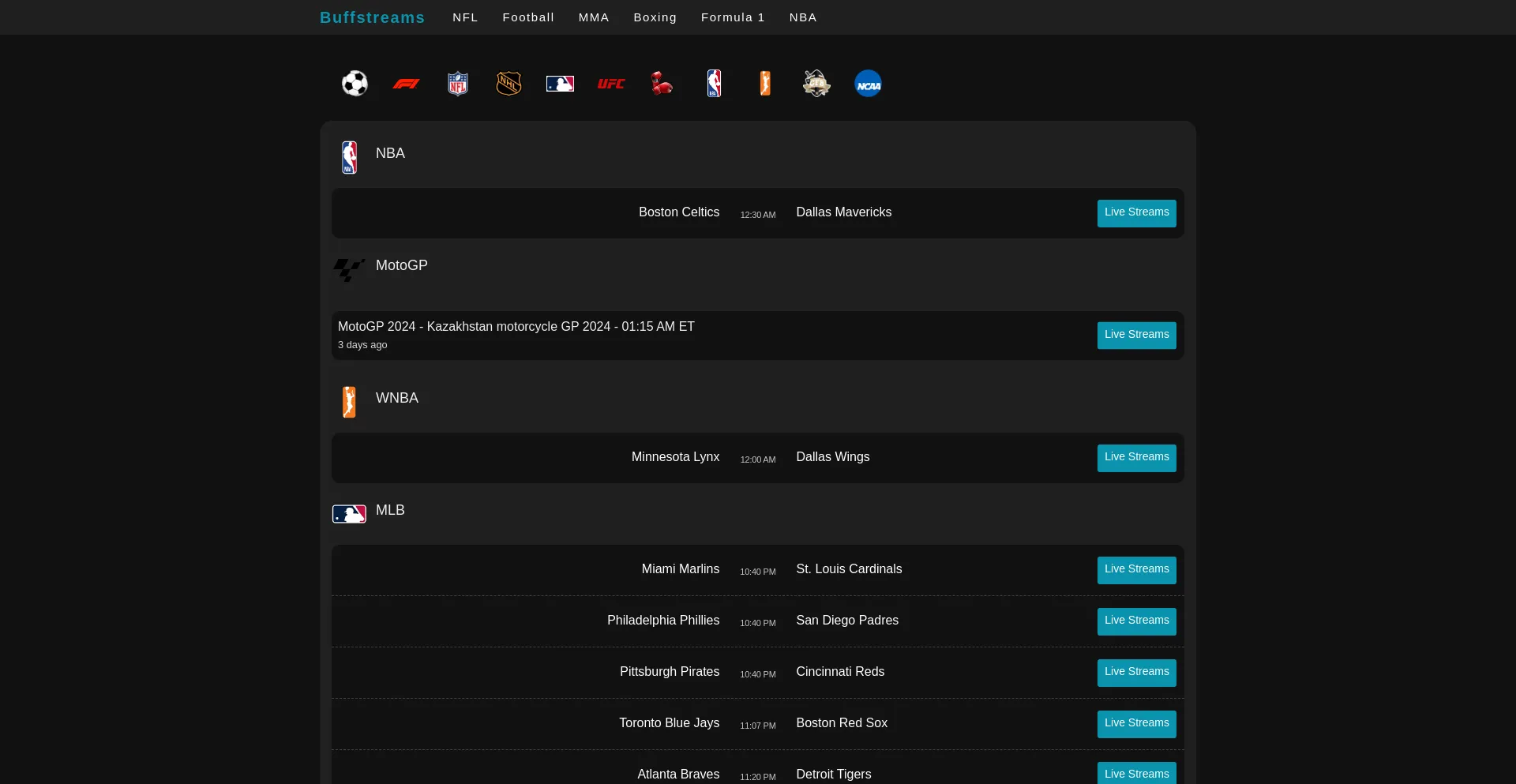The width and height of the screenshot is (1516, 784).
Task: Click the Boston Red Sox team name
Action: pyautogui.click(x=842, y=723)
